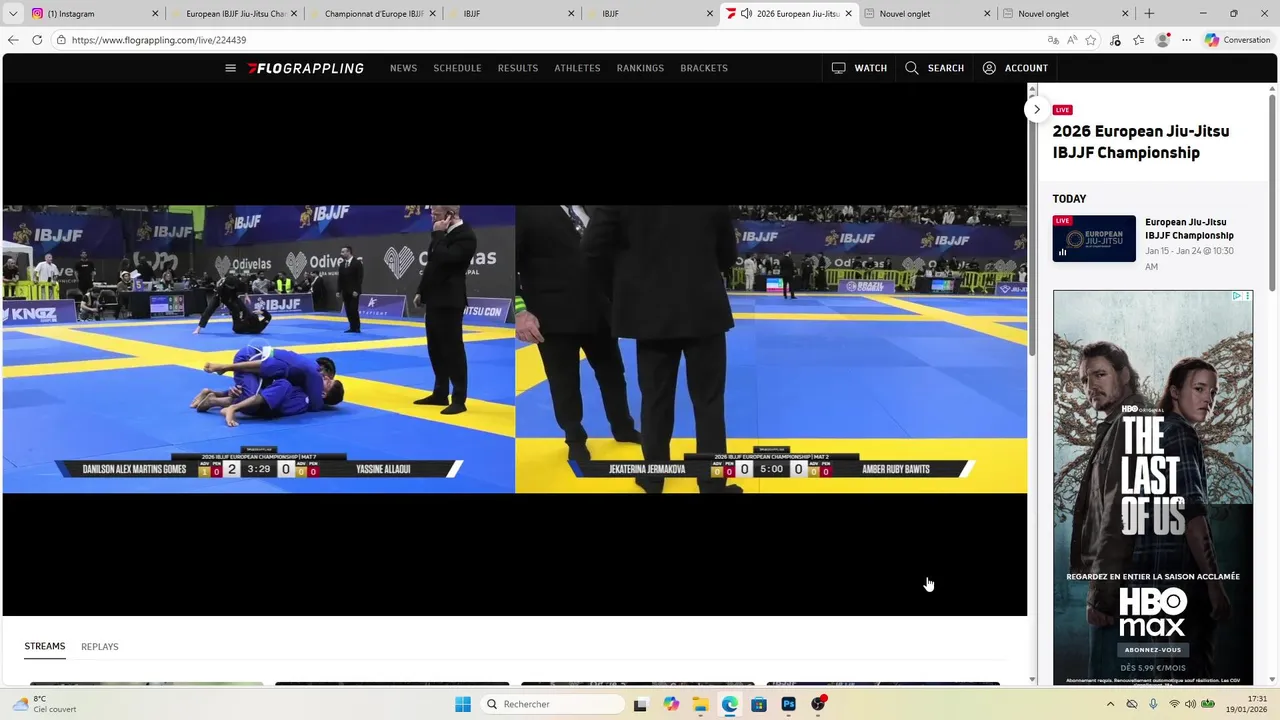View site info padlock icon

point(61,40)
